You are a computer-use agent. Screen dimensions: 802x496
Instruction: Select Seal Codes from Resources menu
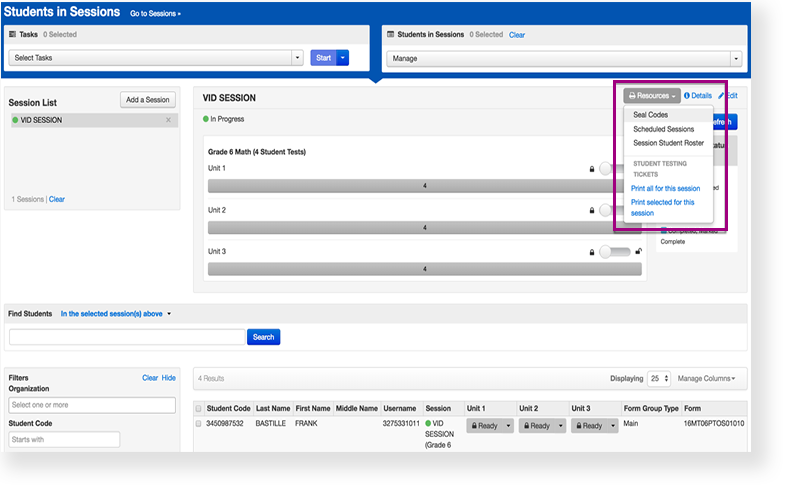(650, 115)
